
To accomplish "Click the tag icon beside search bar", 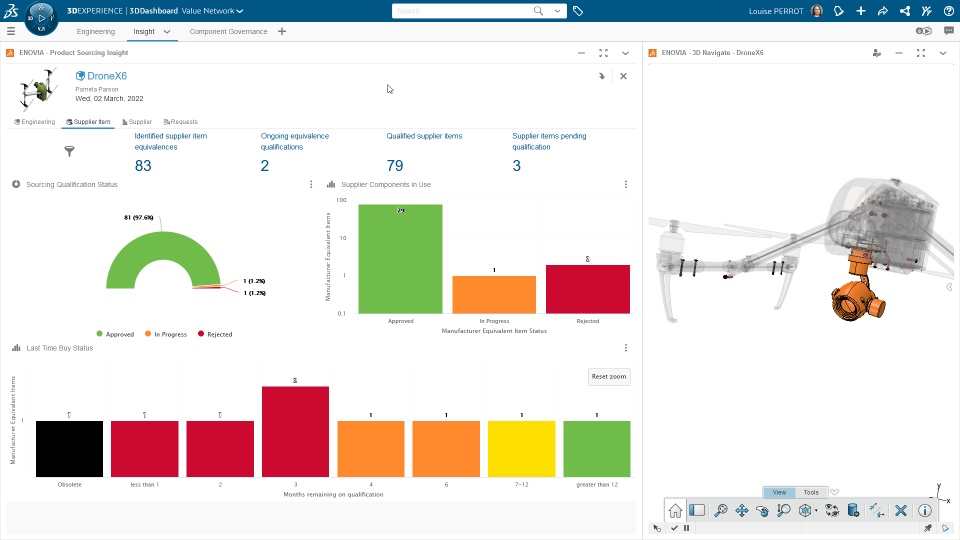I will coord(577,11).
